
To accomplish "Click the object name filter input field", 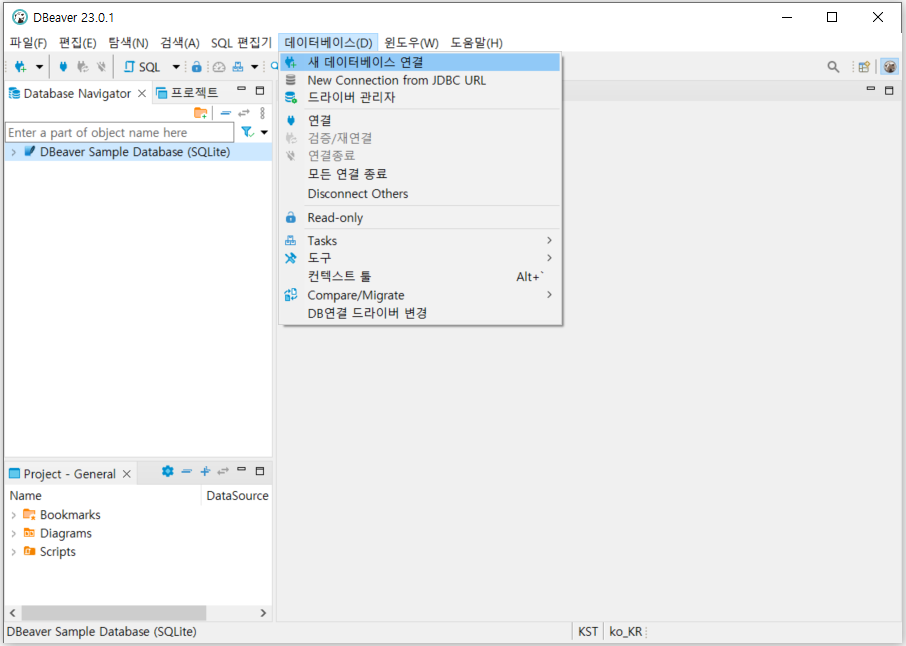I will 120,133.
